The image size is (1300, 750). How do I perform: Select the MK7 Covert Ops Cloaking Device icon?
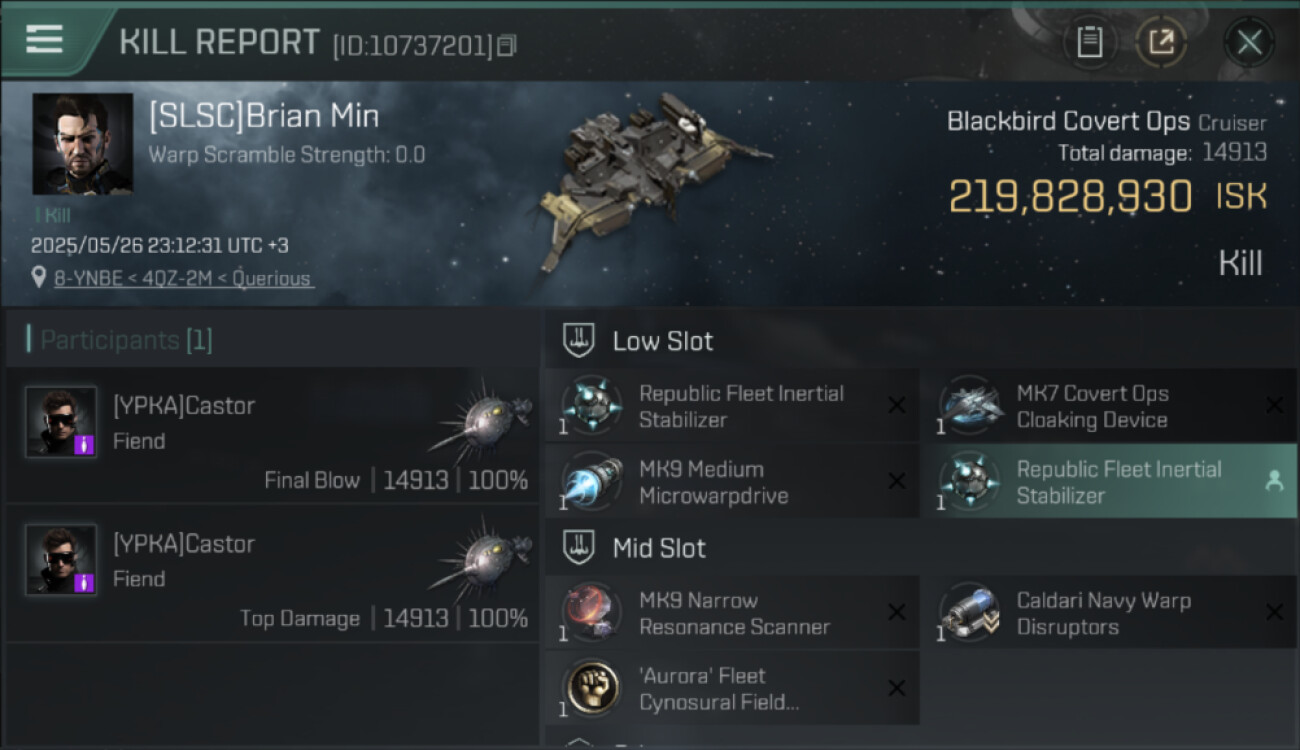pyautogui.click(x=969, y=406)
